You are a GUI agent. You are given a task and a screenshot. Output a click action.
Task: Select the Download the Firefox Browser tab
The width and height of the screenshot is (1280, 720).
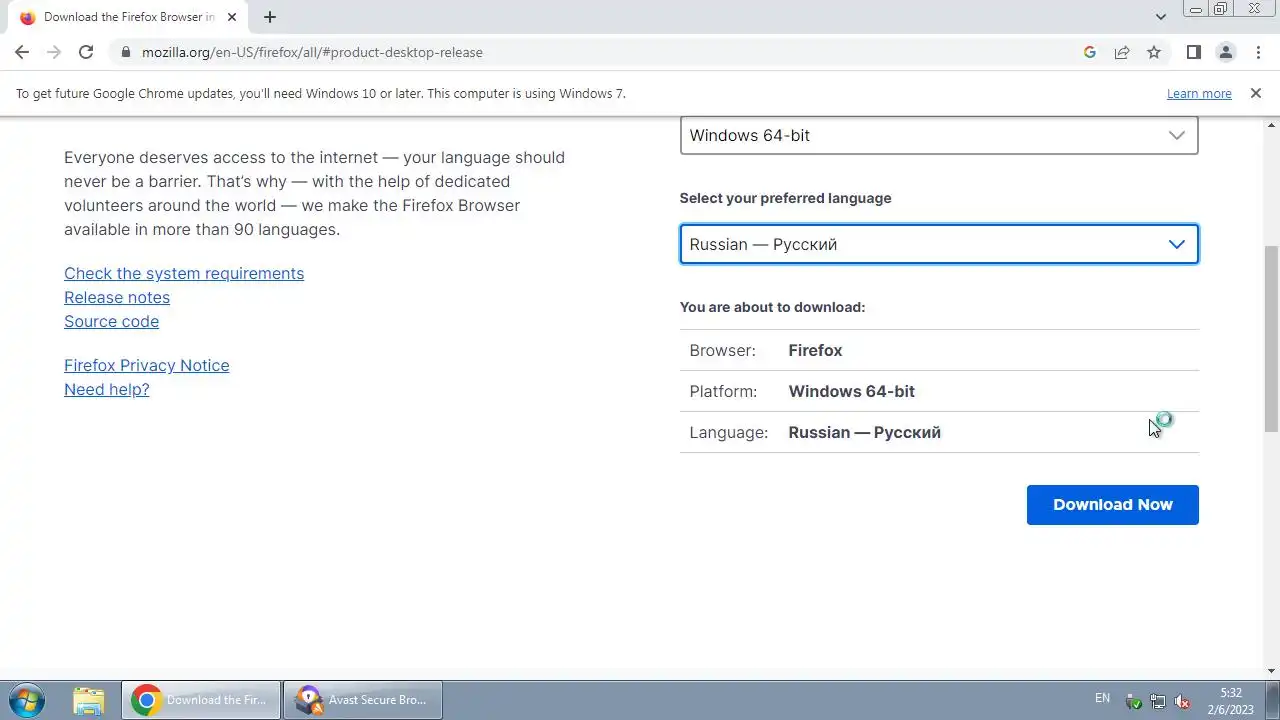(x=128, y=17)
